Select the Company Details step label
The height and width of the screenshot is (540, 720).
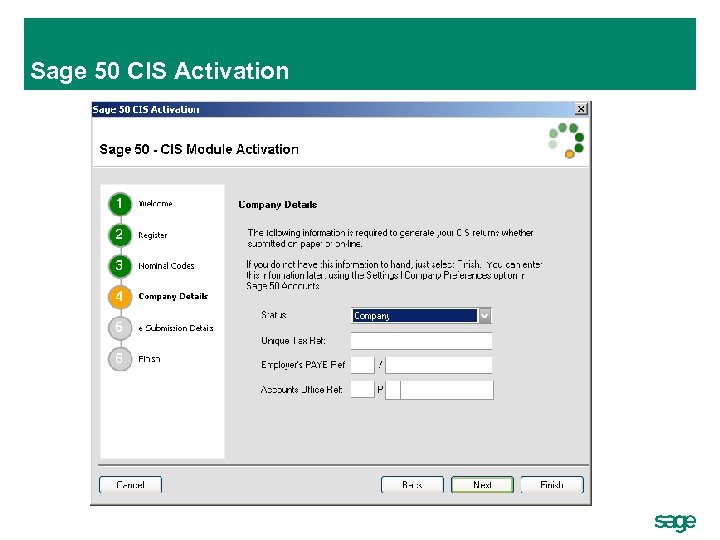coord(173,296)
